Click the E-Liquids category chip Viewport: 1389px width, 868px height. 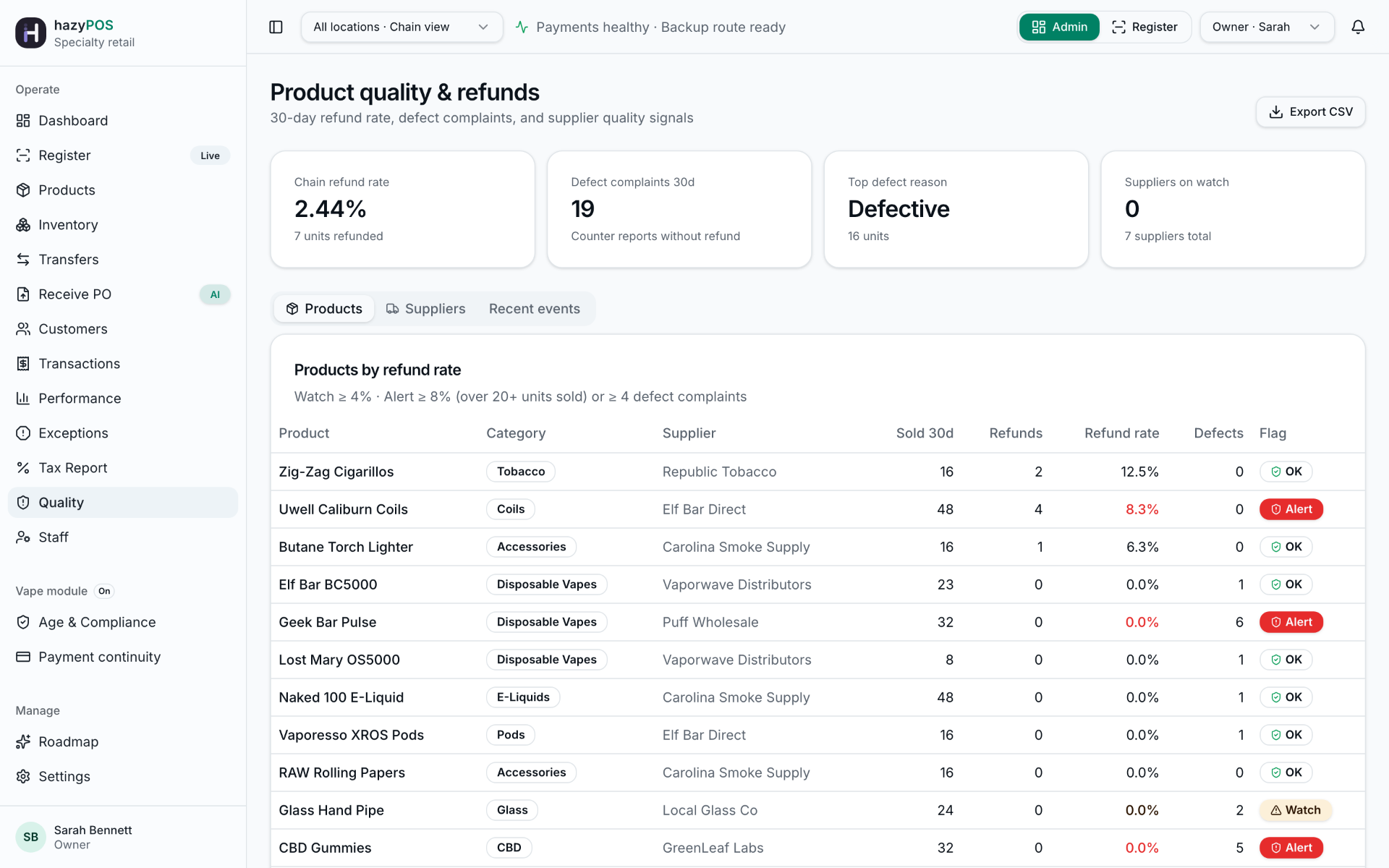pyautogui.click(x=523, y=697)
